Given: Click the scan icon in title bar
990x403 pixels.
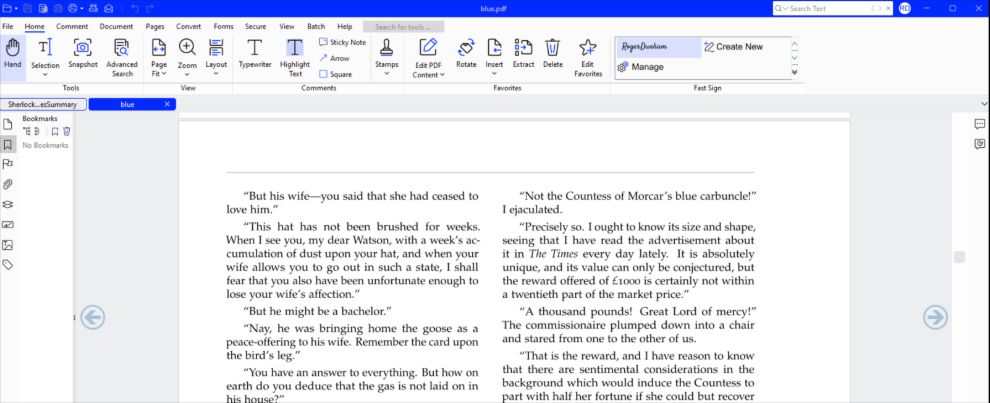Looking at the screenshot, I should 93,8.
